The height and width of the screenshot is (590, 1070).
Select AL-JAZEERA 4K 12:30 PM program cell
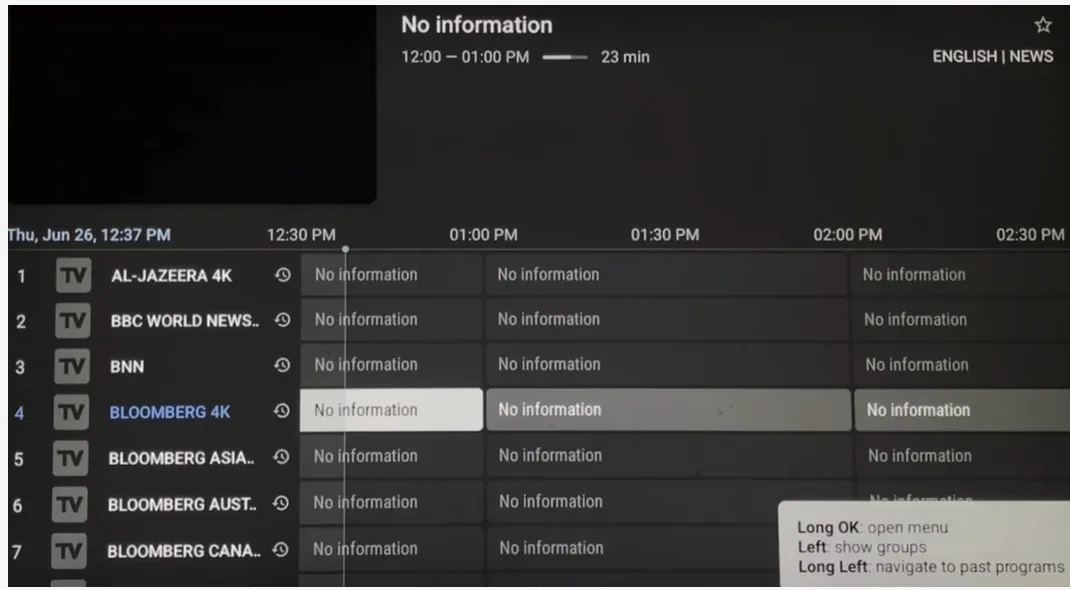point(392,274)
